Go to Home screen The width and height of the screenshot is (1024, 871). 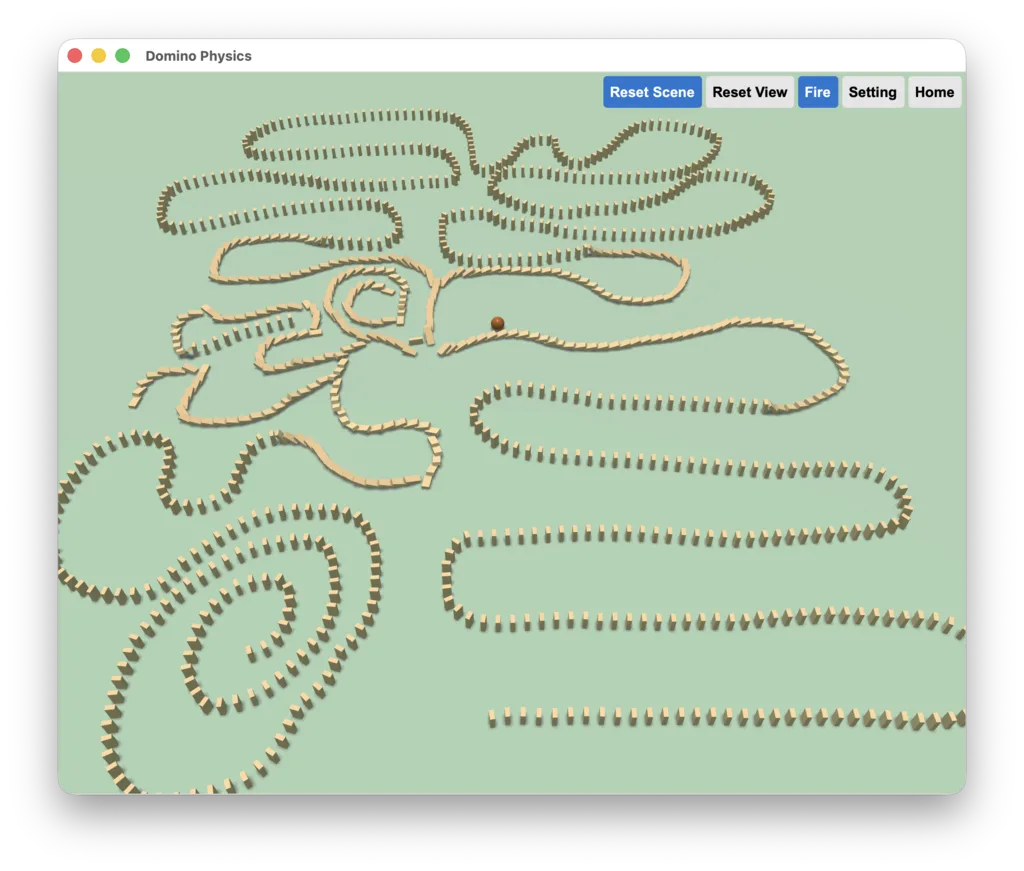pyautogui.click(x=934, y=92)
